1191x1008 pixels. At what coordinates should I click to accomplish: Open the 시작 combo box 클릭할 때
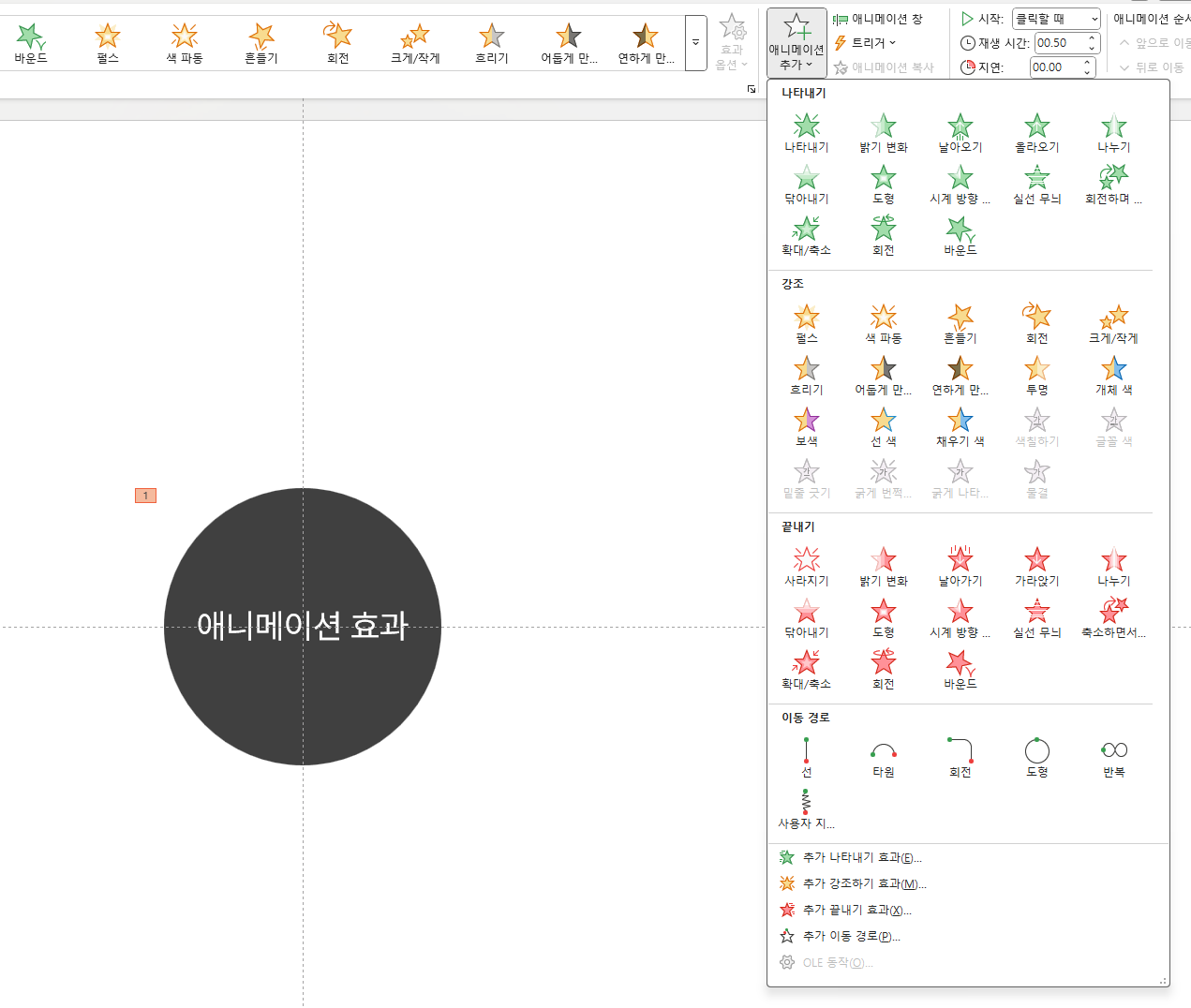click(x=1056, y=19)
